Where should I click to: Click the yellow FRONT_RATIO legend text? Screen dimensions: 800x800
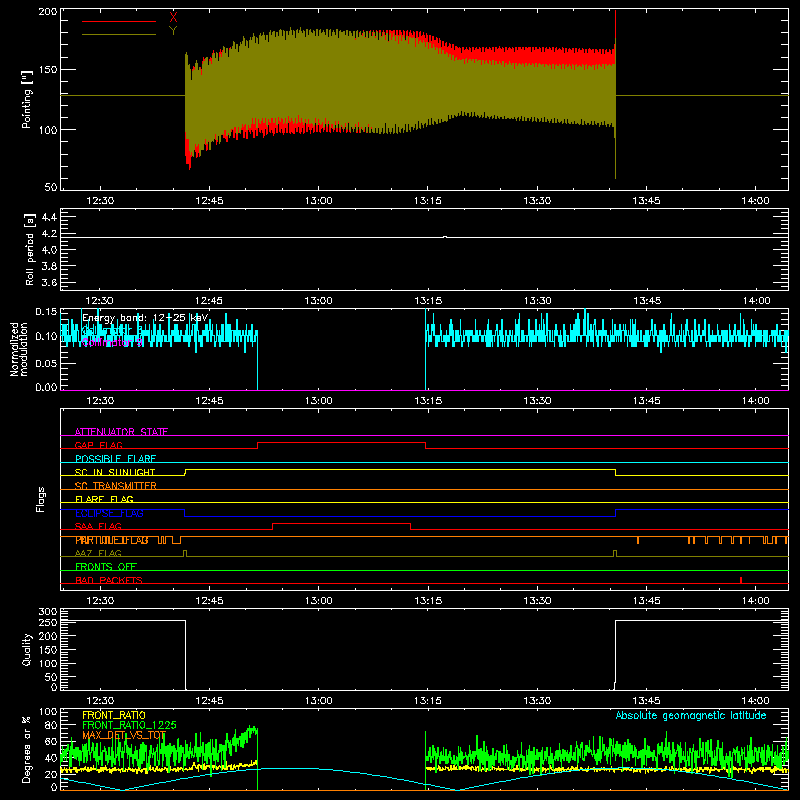[114, 715]
